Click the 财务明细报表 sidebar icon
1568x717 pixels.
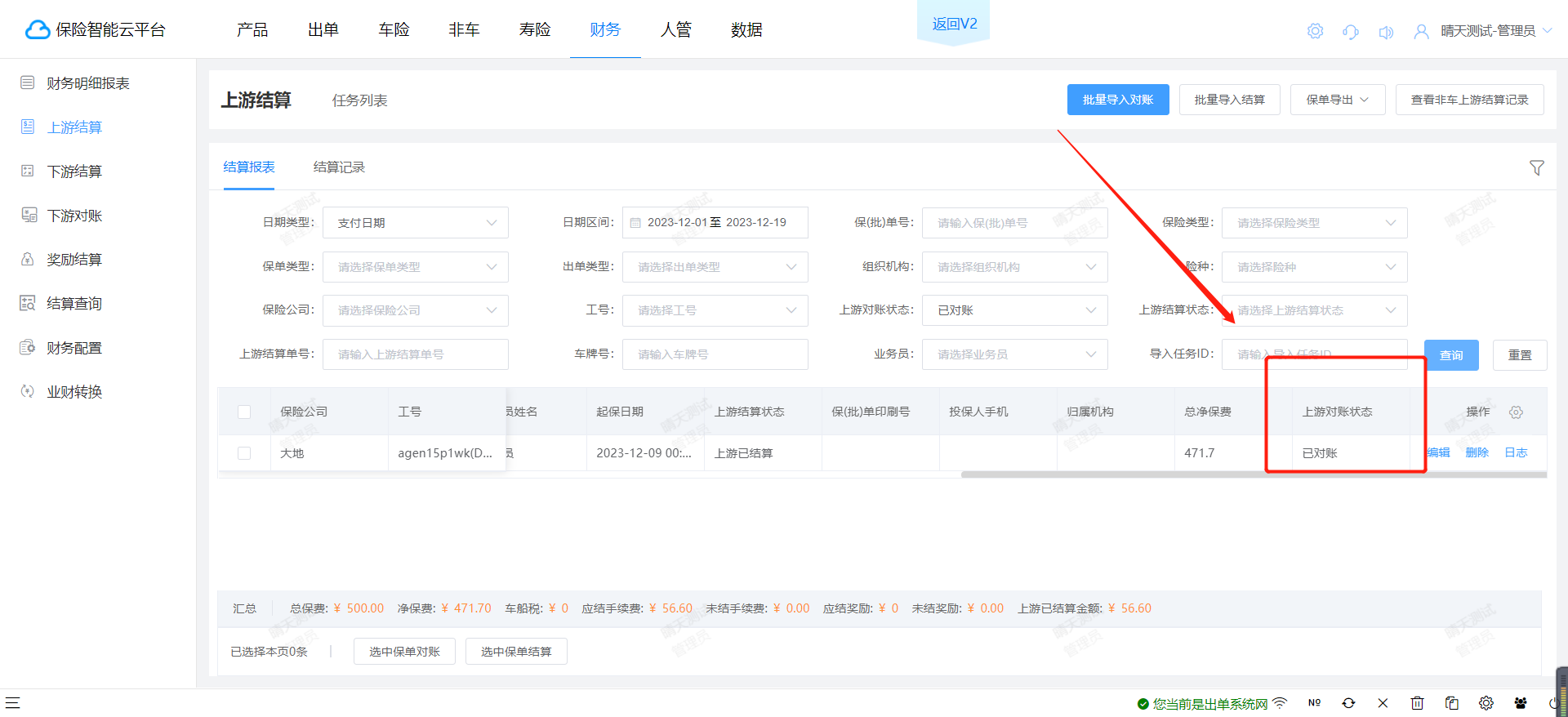click(27, 82)
